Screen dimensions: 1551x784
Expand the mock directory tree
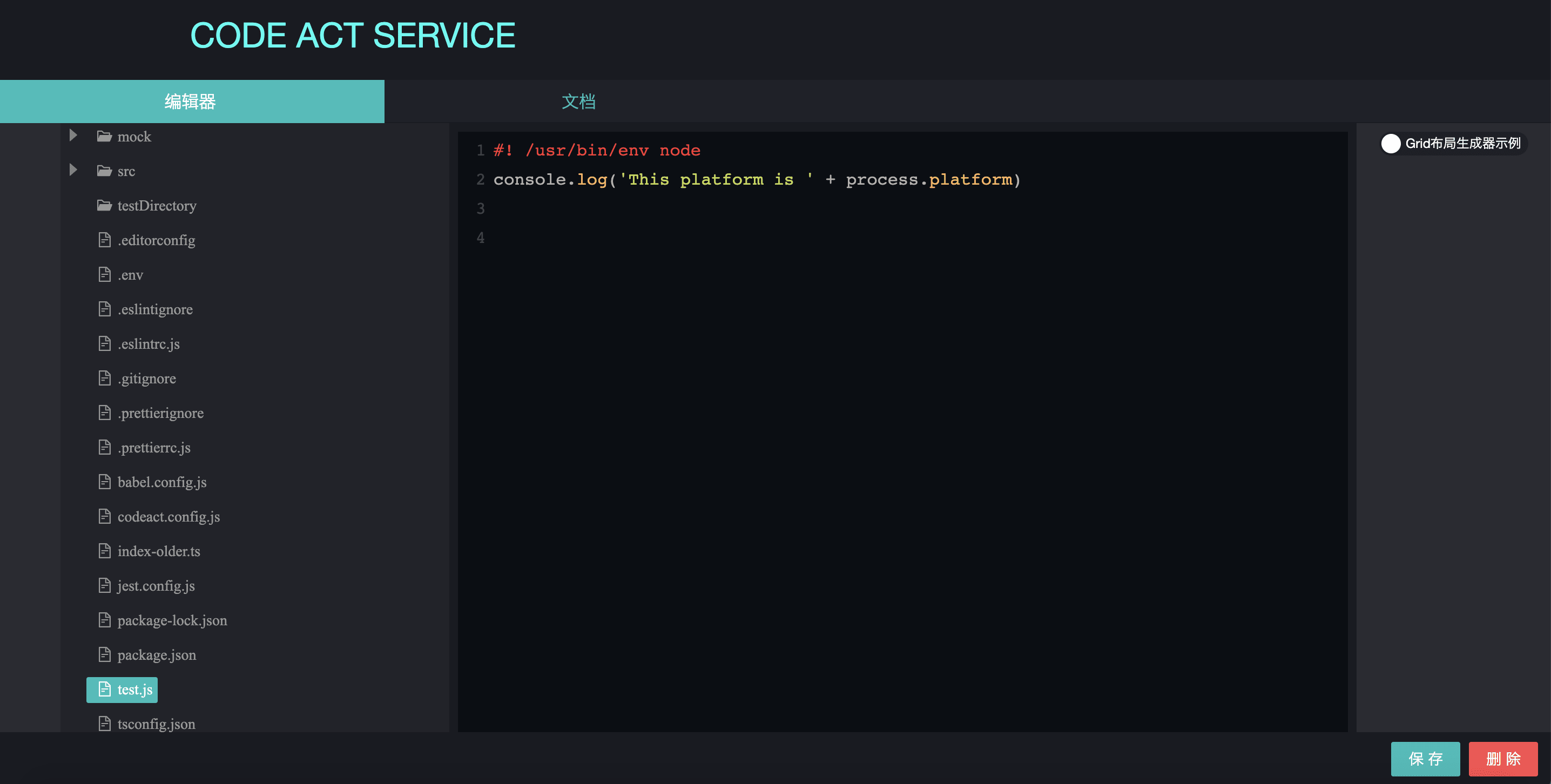click(74, 136)
